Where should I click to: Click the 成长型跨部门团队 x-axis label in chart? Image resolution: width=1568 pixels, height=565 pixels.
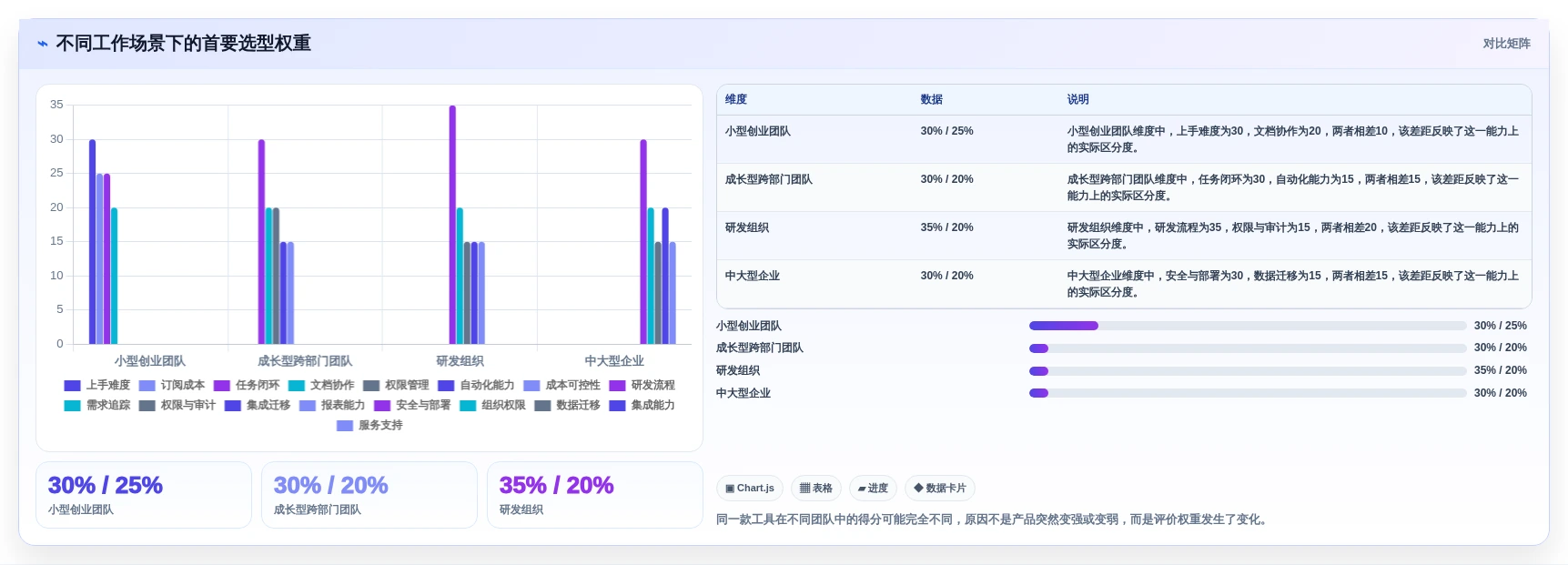305,361
